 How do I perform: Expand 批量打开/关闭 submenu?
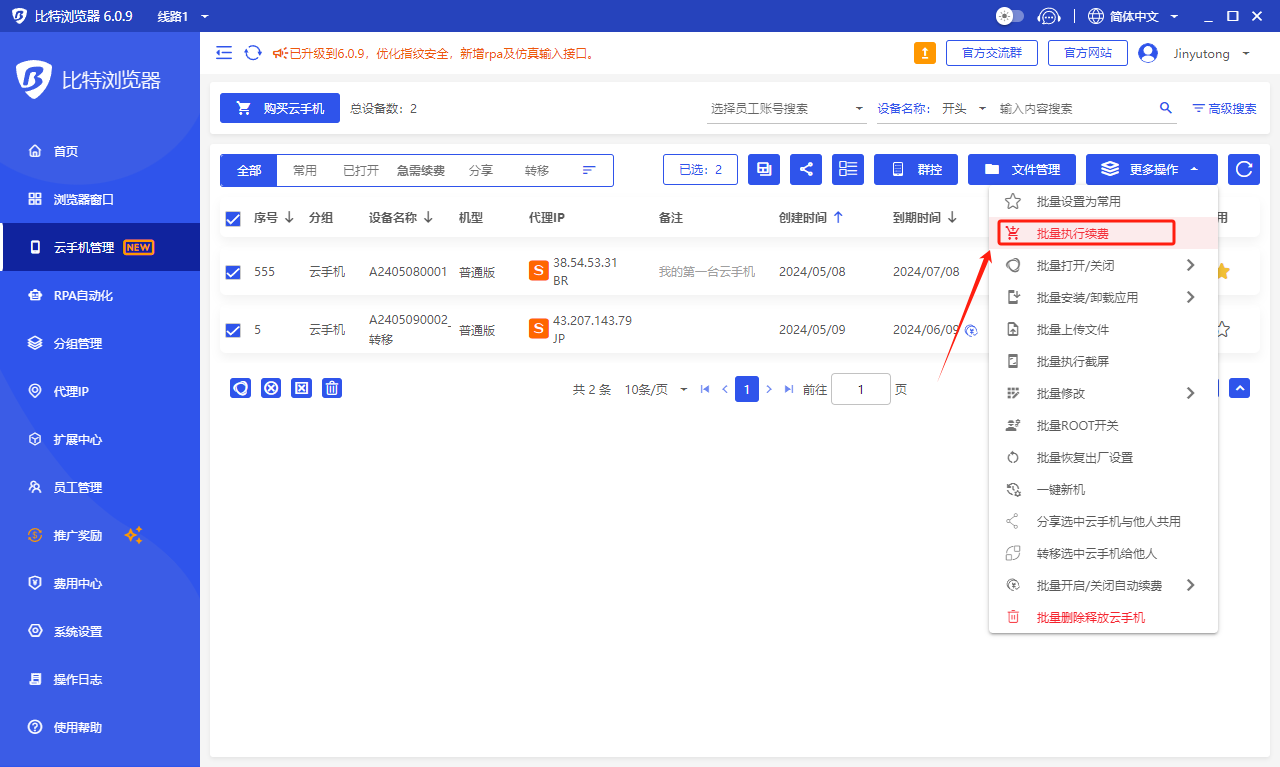click(x=1103, y=265)
